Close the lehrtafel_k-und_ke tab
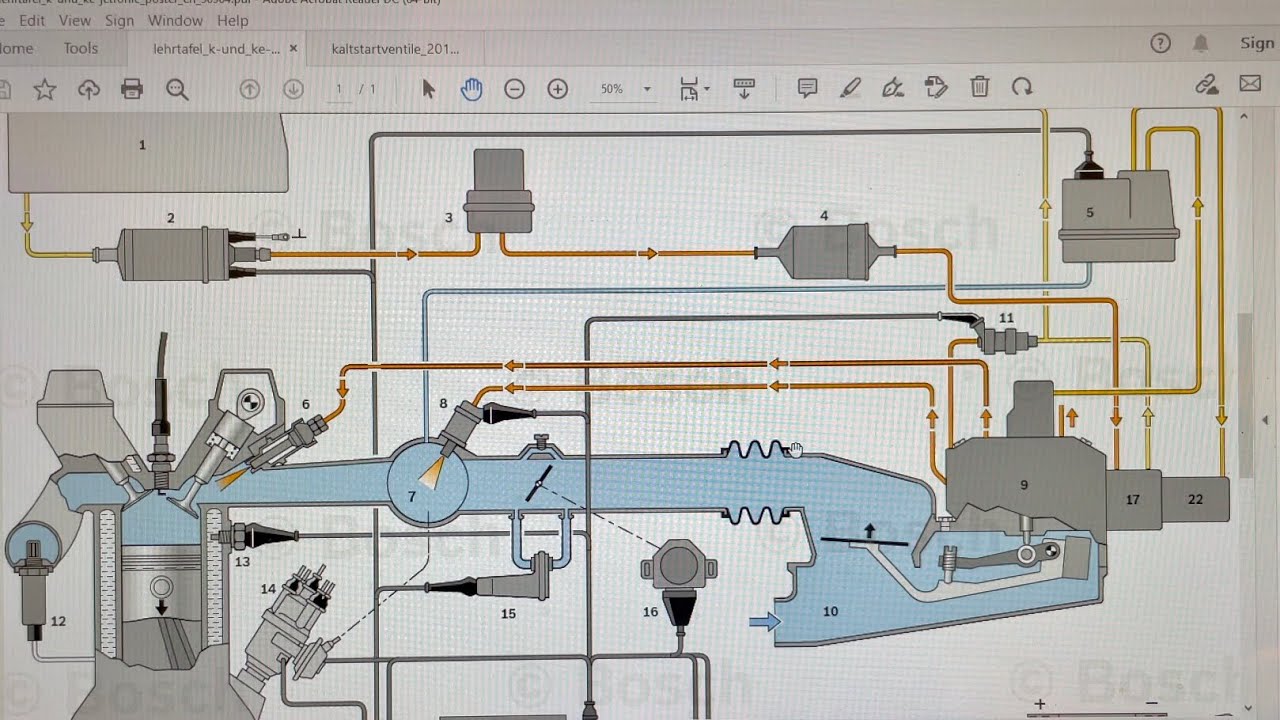The height and width of the screenshot is (720, 1280). [293, 48]
